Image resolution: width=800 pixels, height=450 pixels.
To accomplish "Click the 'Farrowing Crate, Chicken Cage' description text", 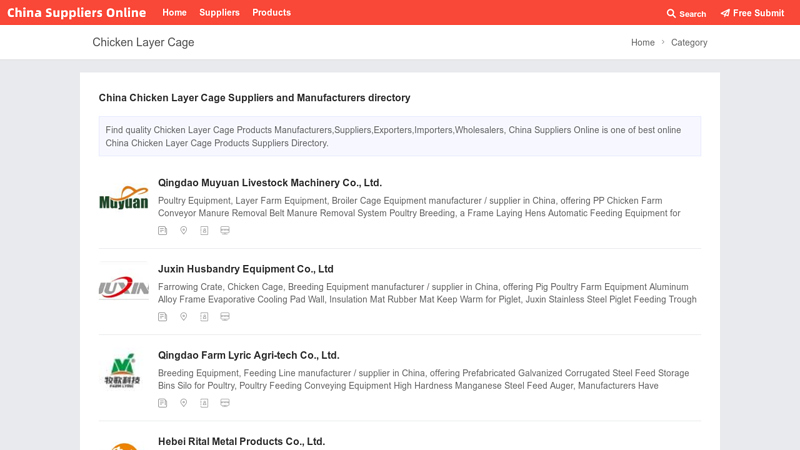I will 427,293.
